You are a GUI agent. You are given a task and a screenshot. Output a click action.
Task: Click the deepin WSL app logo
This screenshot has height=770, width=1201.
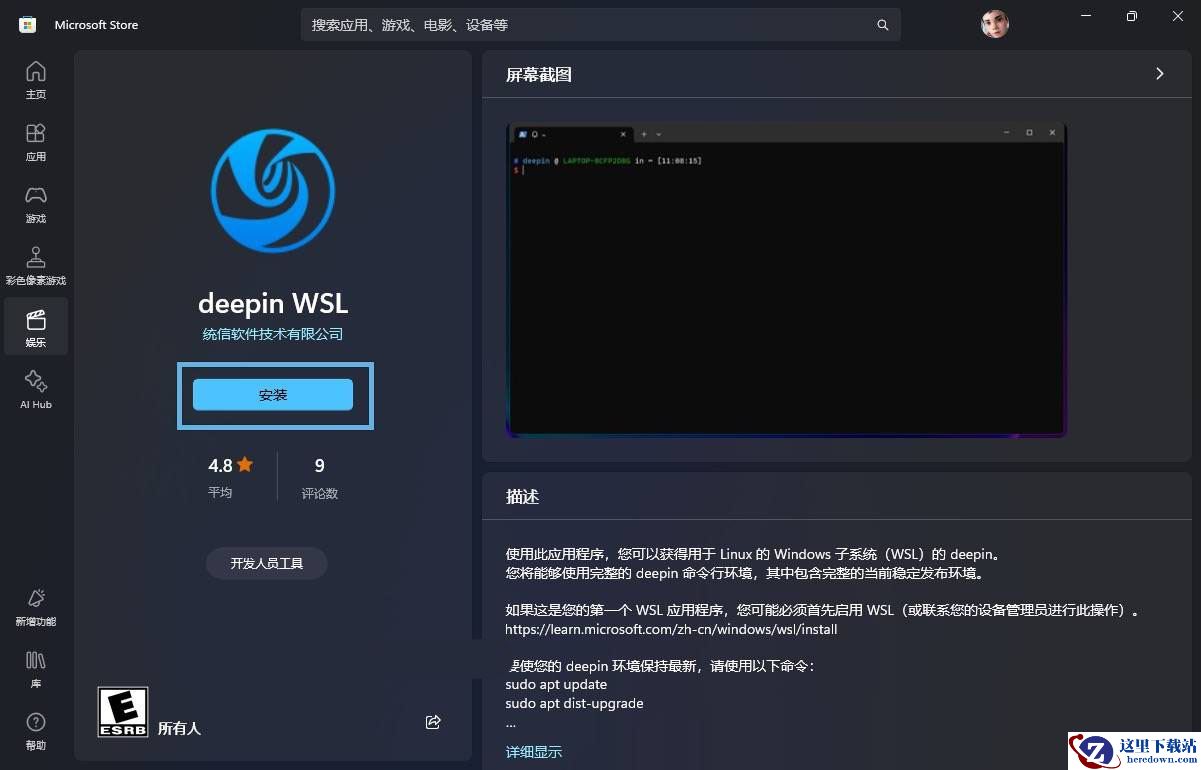point(273,190)
